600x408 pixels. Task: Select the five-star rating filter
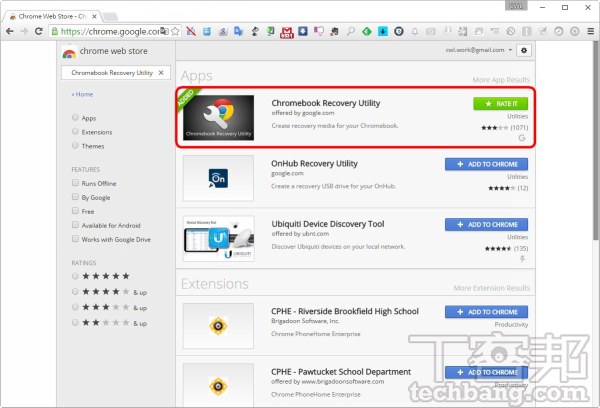(75, 276)
